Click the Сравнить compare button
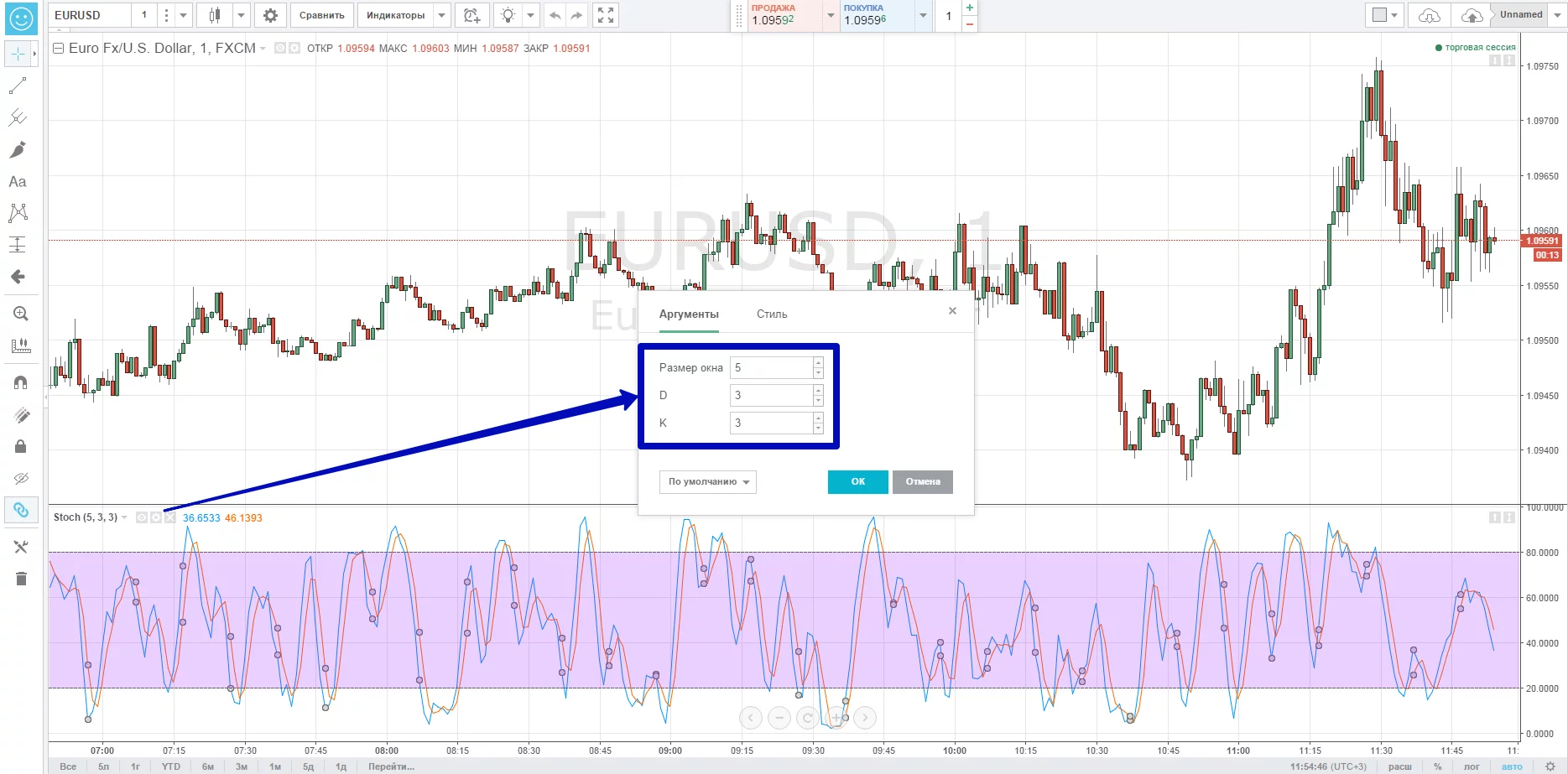 pyautogui.click(x=321, y=15)
